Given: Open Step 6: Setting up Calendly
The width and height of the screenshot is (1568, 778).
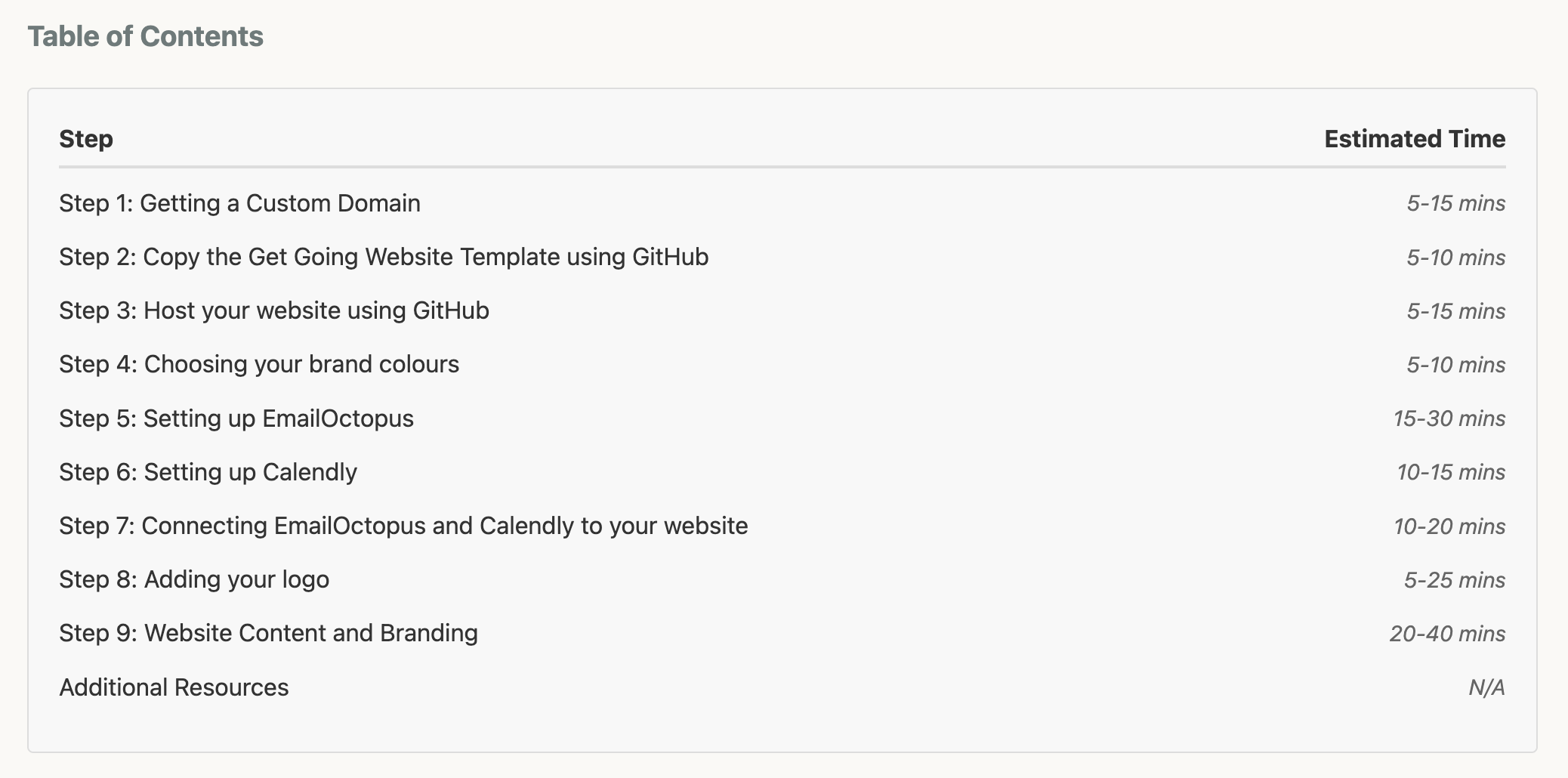Looking at the screenshot, I should [208, 472].
